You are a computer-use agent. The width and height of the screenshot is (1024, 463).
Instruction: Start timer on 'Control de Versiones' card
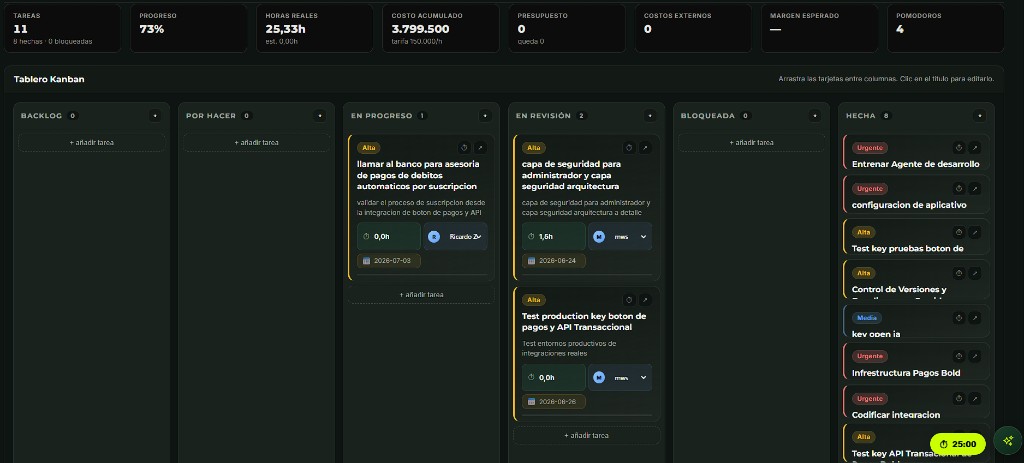click(959, 273)
